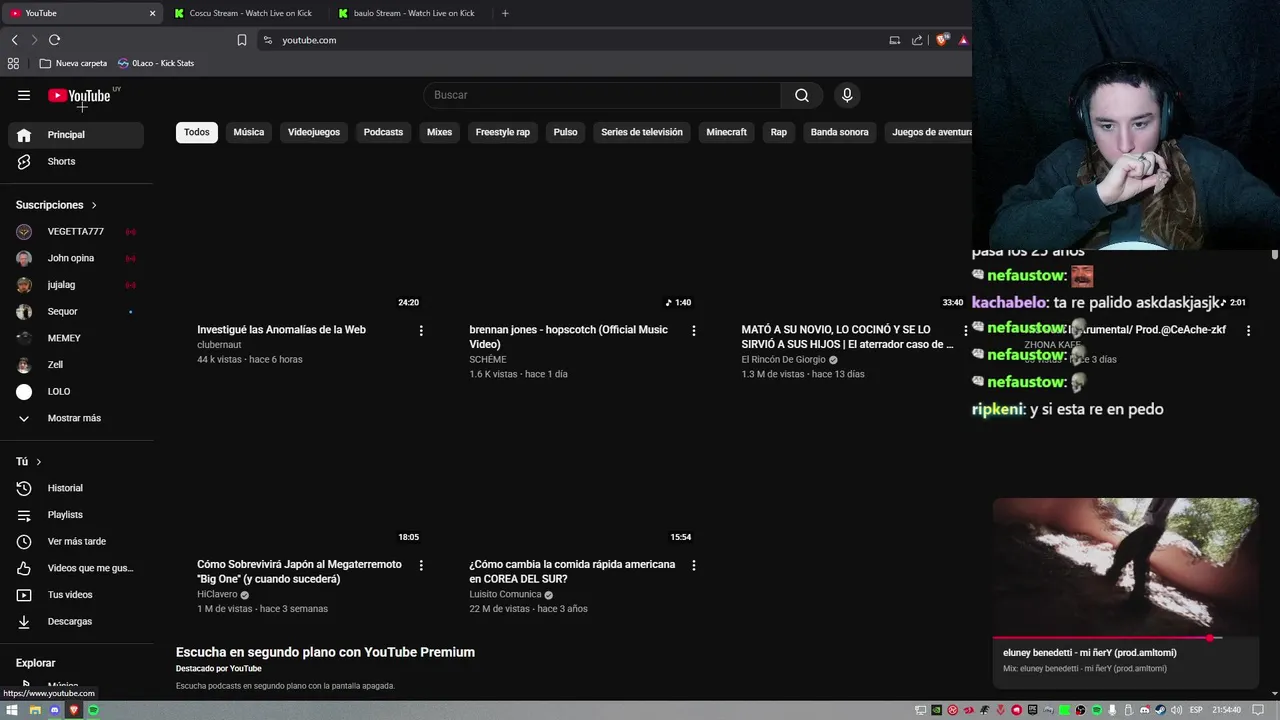Image resolution: width=1280 pixels, height=720 pixels.
Task: Open the YouTube hamburger guide menu
Action: (x=24, y=95)
